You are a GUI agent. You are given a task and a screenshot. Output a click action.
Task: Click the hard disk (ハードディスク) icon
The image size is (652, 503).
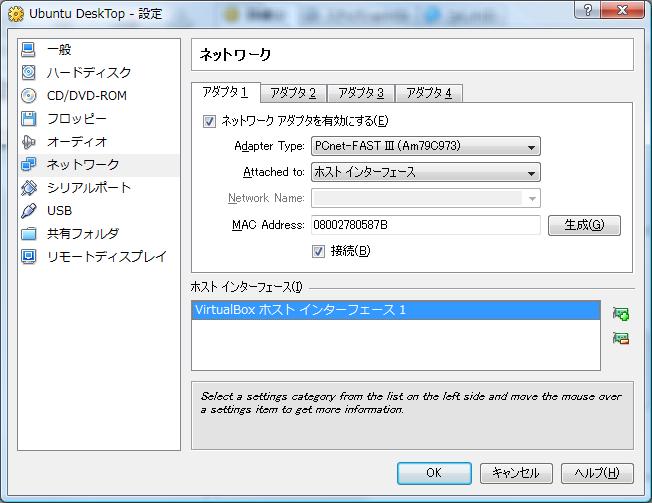(28, 72)
